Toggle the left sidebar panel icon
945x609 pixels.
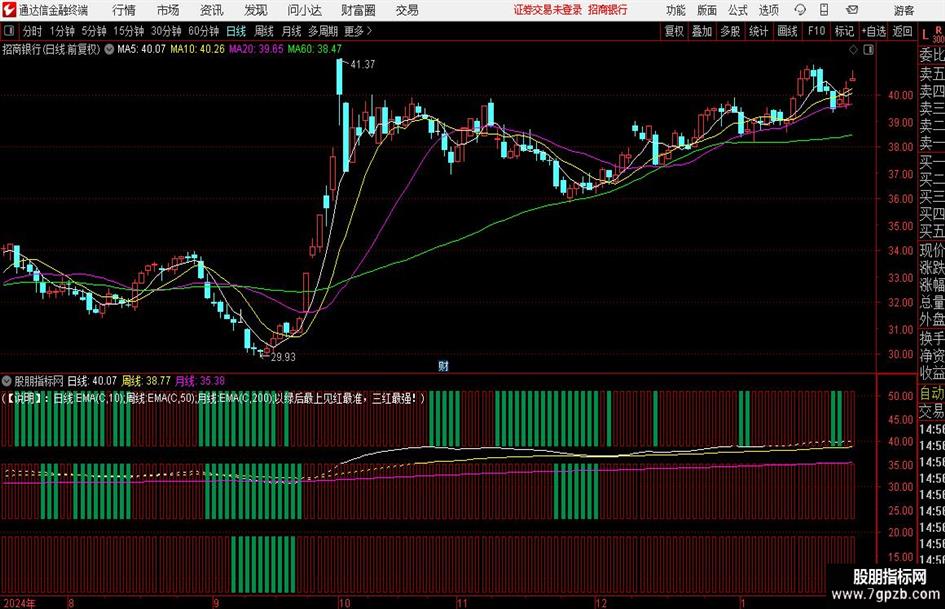9,31
